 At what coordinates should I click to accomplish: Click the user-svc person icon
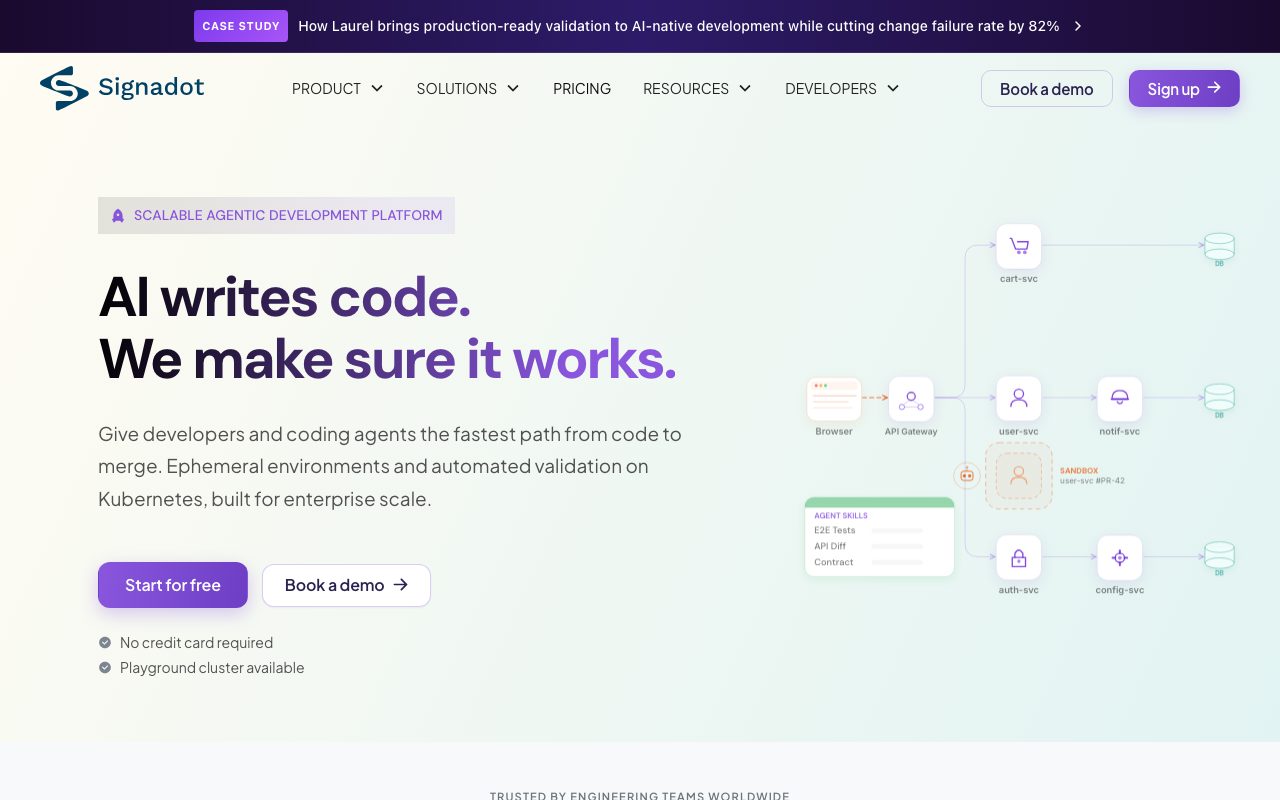(x=1019, y=398)
